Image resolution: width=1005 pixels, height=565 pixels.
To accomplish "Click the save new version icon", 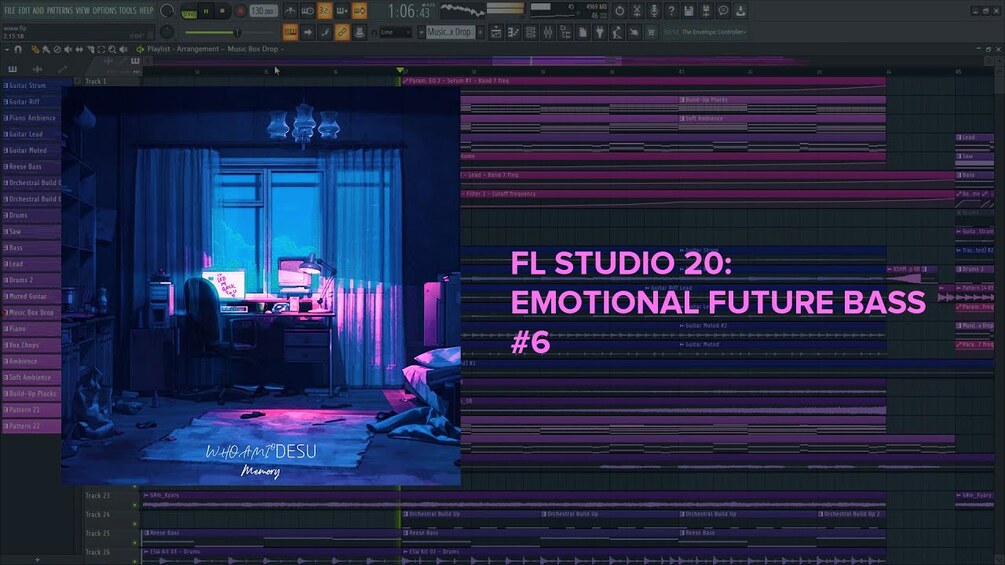I will [706, 11].
